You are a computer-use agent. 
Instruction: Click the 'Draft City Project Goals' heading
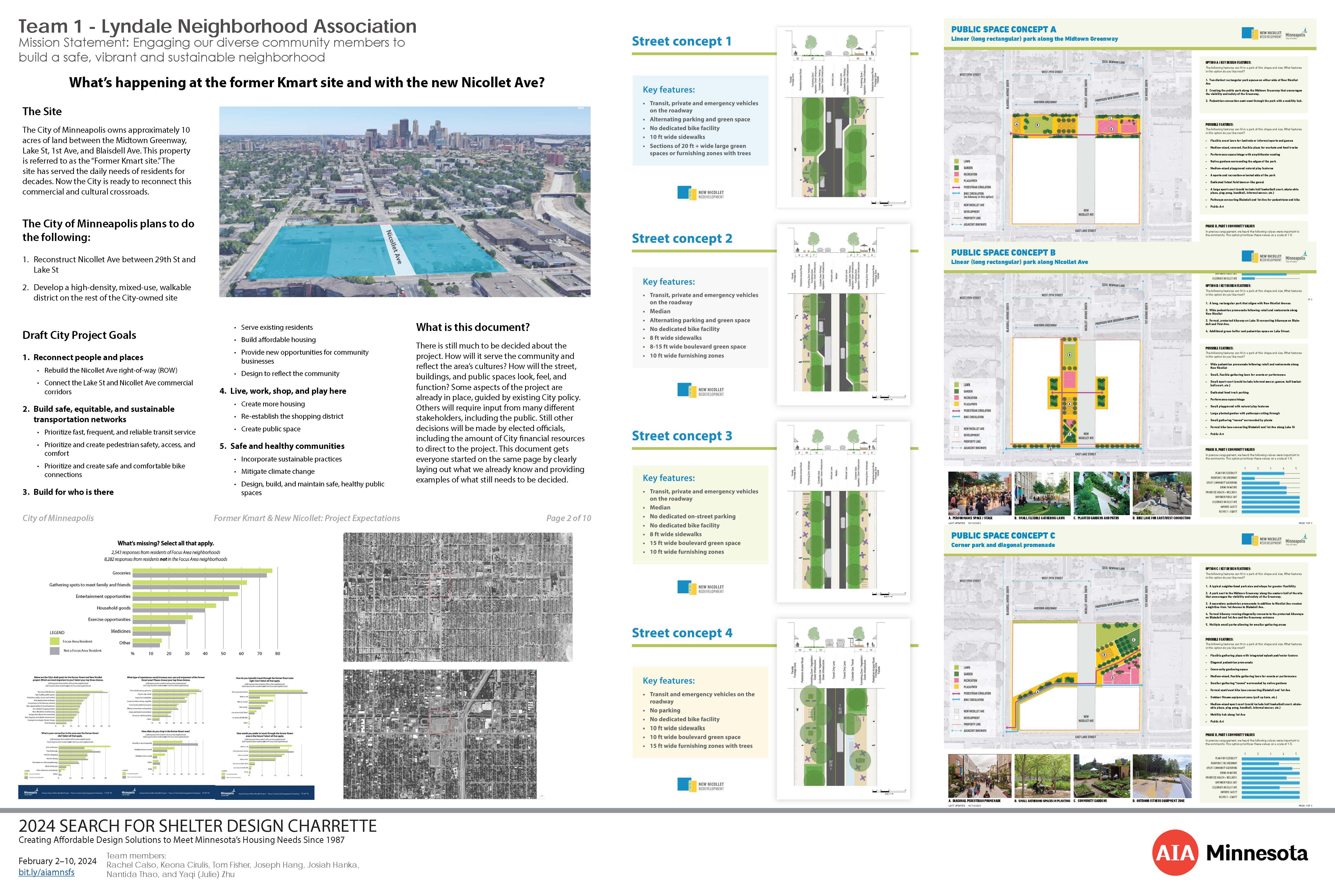[79, 335]
